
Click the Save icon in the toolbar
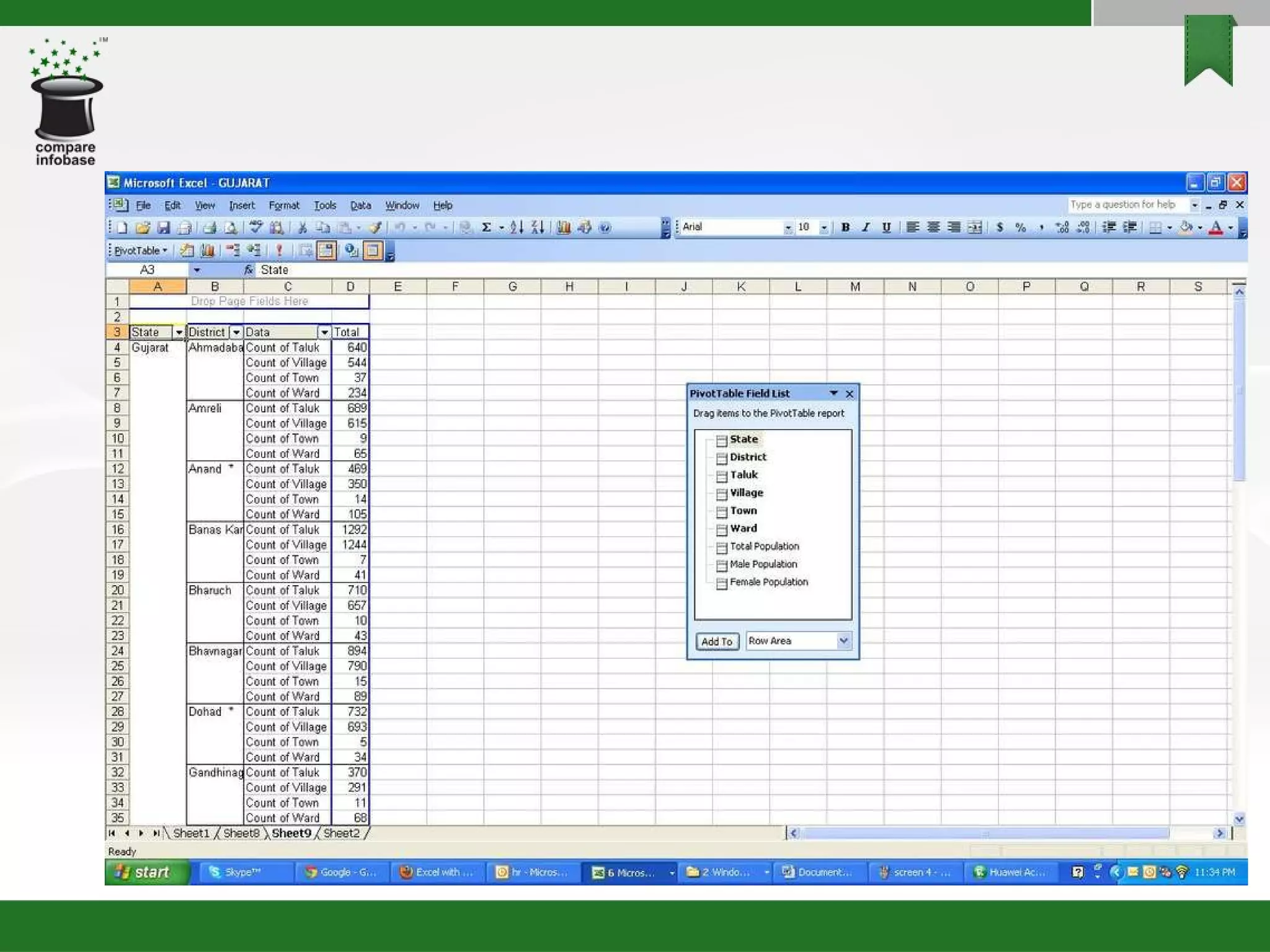pos(163,228)
